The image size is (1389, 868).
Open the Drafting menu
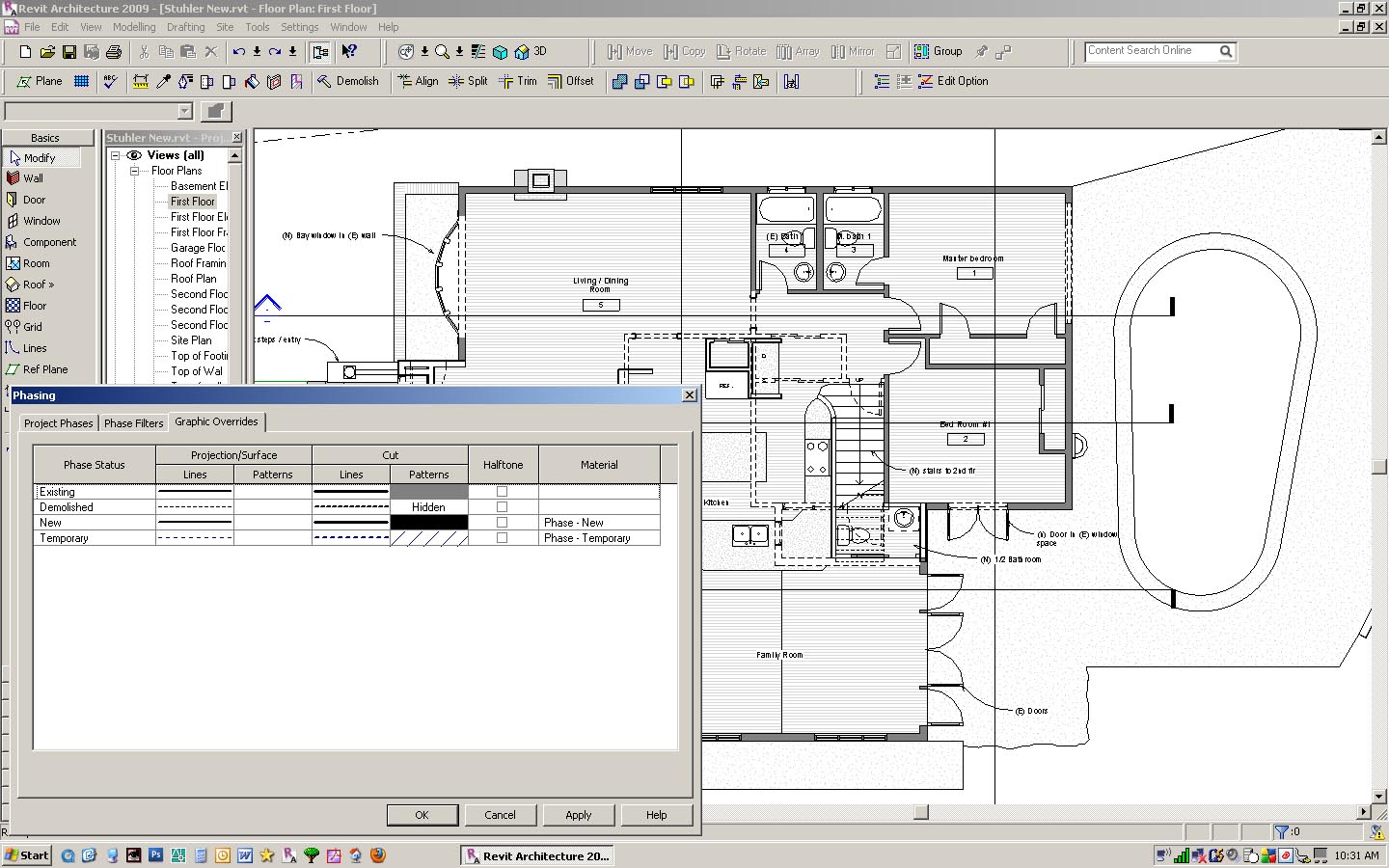tap(185, 27)
